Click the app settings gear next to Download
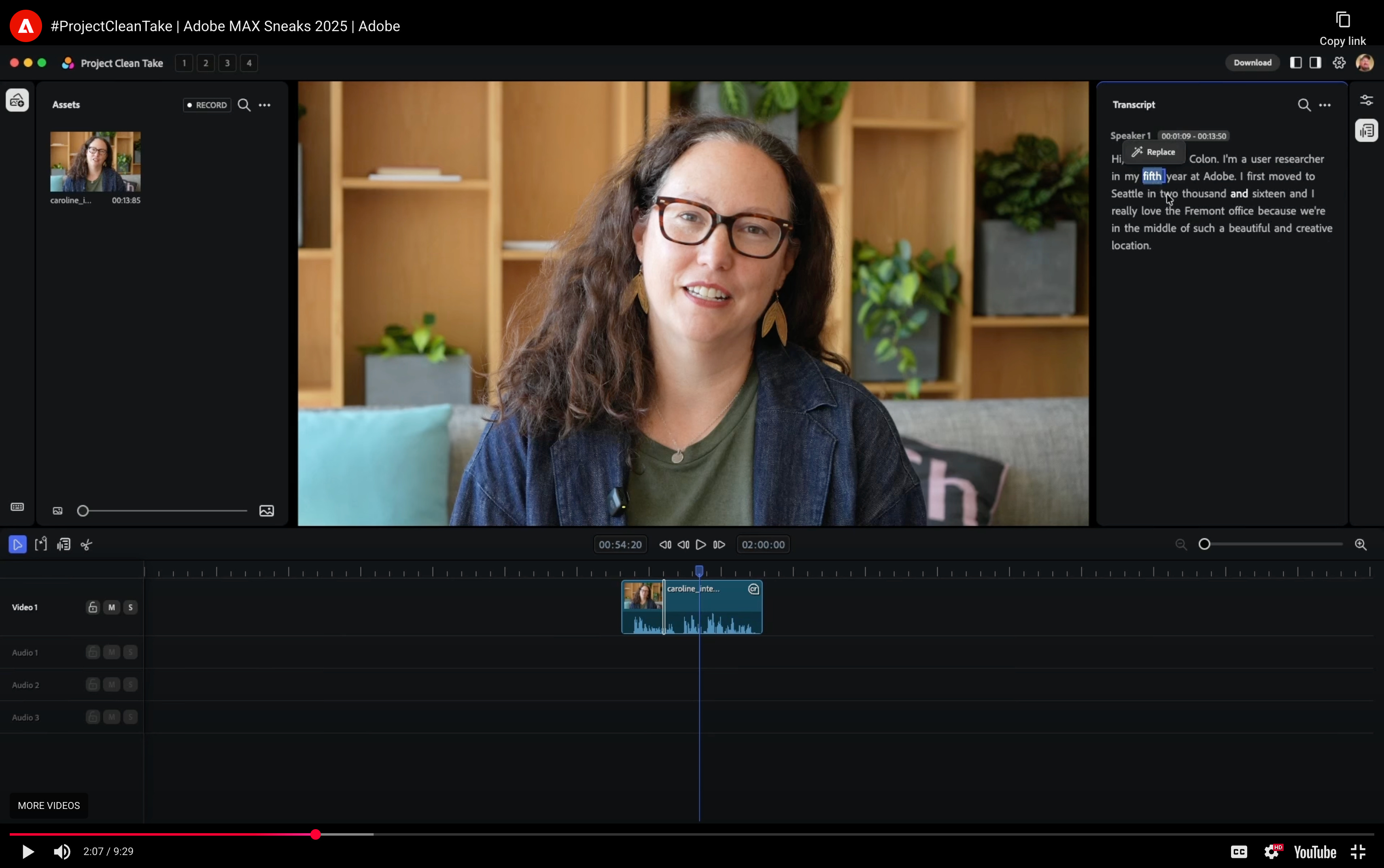Screen dimensions: 1384x868 click(x=1339, y=63)
